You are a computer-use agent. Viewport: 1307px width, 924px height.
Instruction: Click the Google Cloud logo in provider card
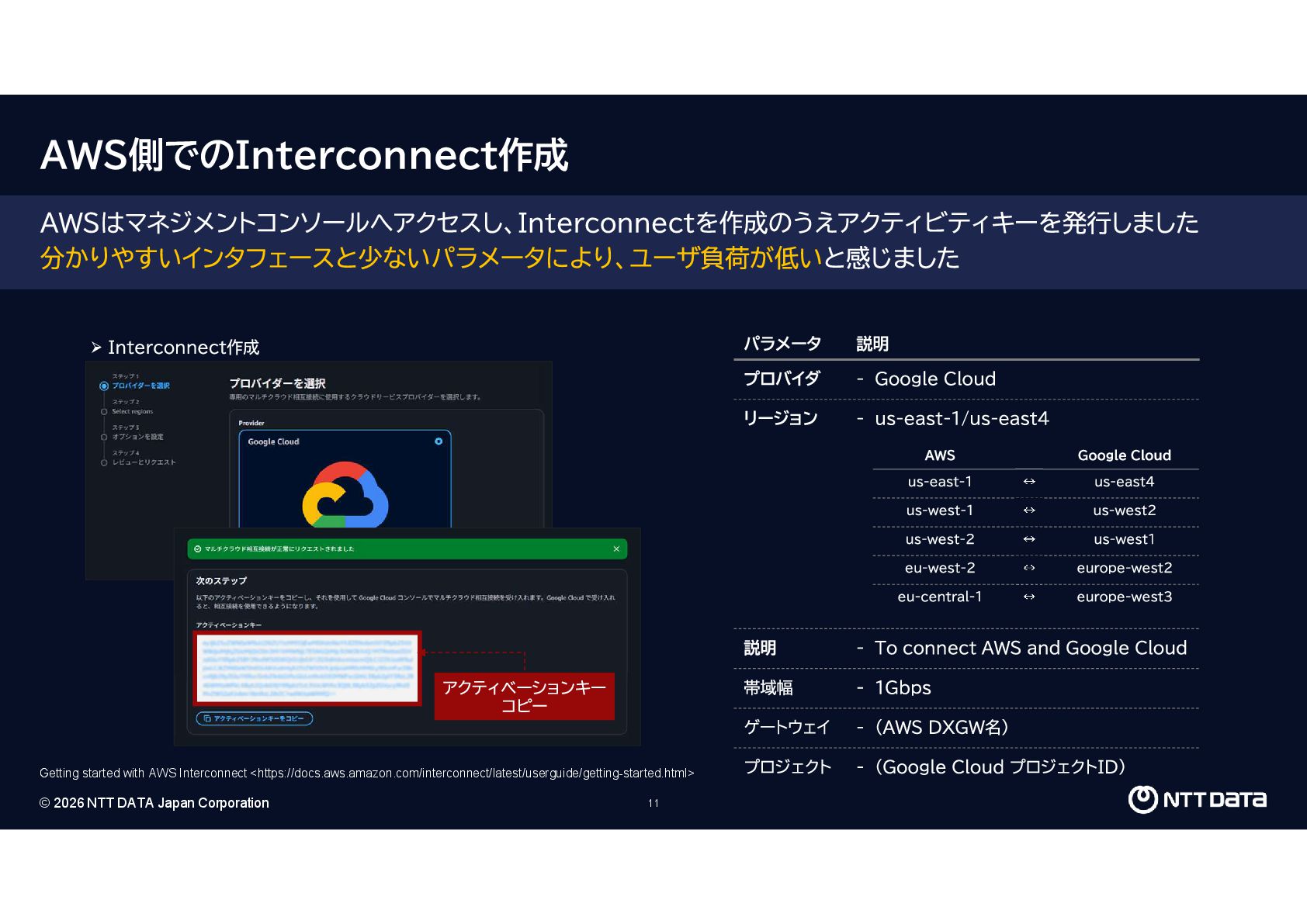(345, 496)
